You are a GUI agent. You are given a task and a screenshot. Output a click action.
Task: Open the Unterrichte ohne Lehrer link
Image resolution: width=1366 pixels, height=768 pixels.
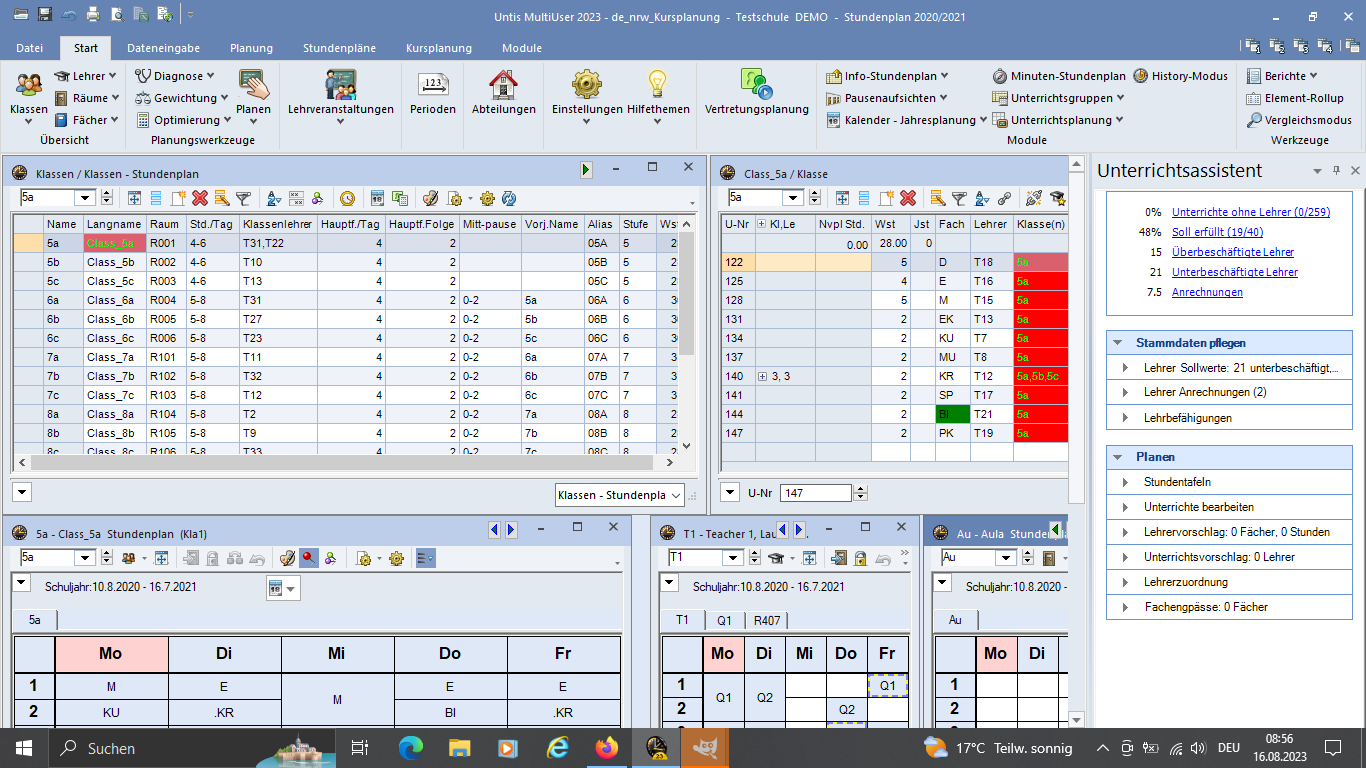pyautogui.click(x=1250, y=212)
